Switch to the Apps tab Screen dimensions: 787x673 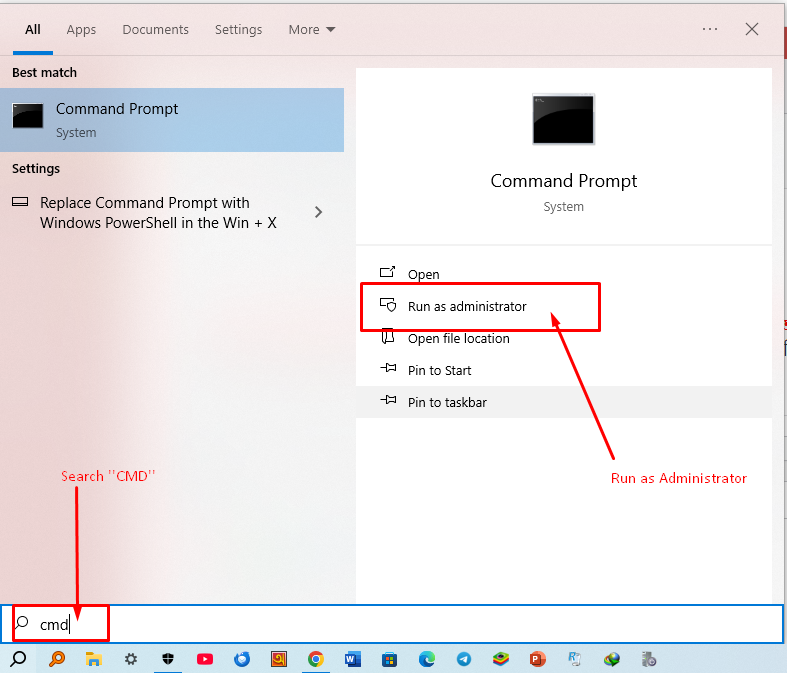(x=81, y=30)
